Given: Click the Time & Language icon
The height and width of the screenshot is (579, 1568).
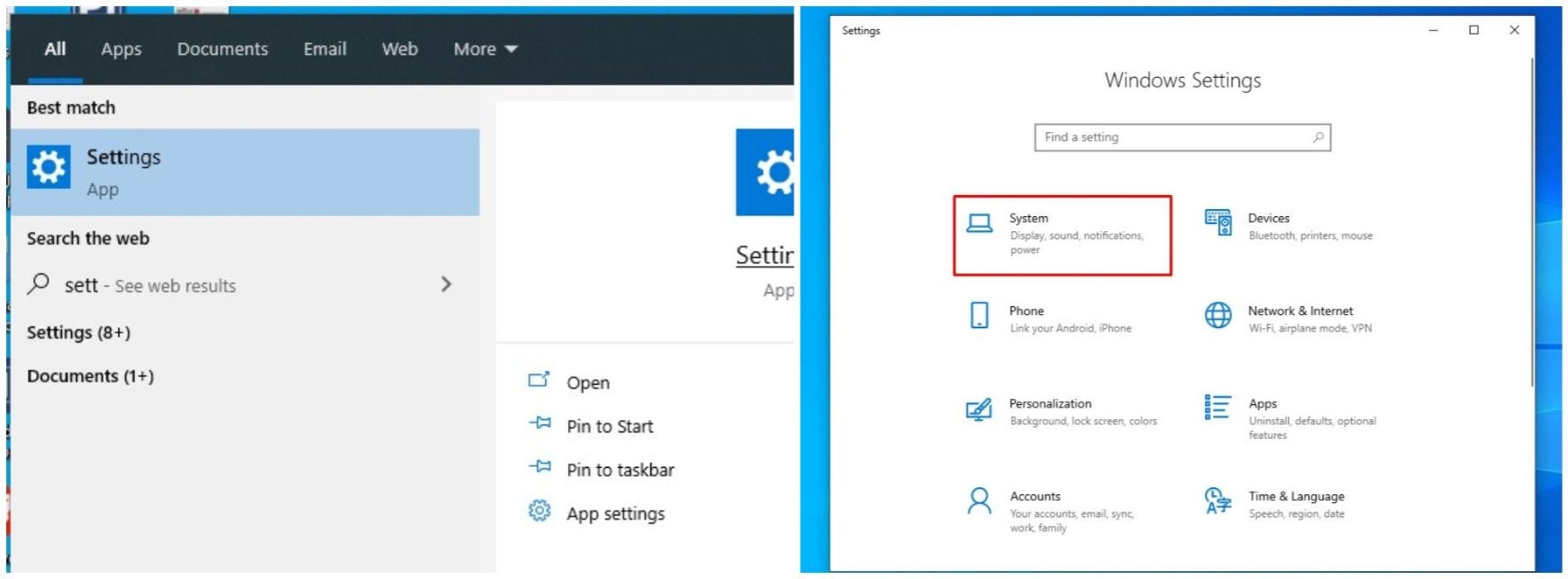Looking at the screenshot, I should tap(1218, 500).
